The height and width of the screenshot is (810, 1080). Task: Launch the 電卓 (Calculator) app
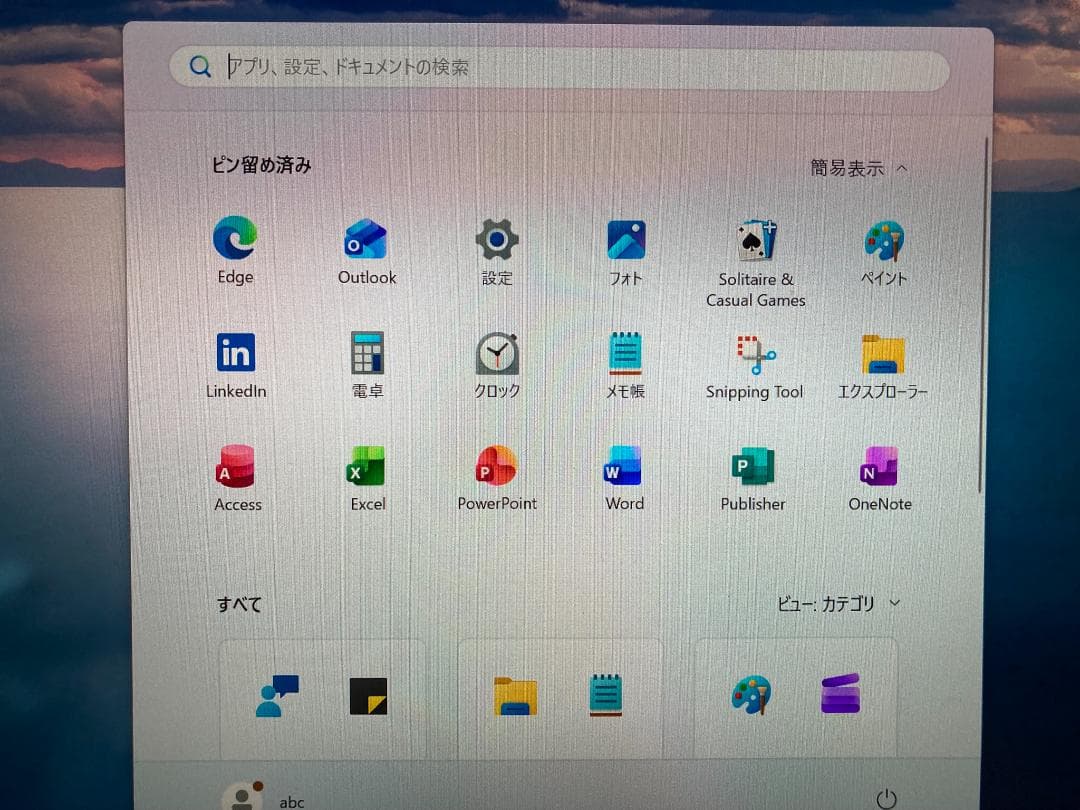pos(367,366)
